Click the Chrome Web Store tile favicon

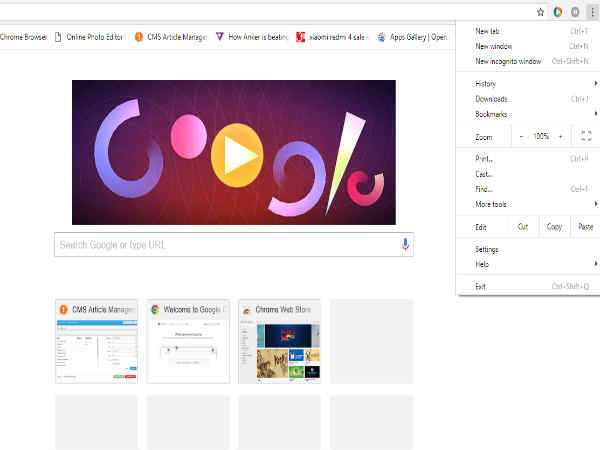coord(247,310)
